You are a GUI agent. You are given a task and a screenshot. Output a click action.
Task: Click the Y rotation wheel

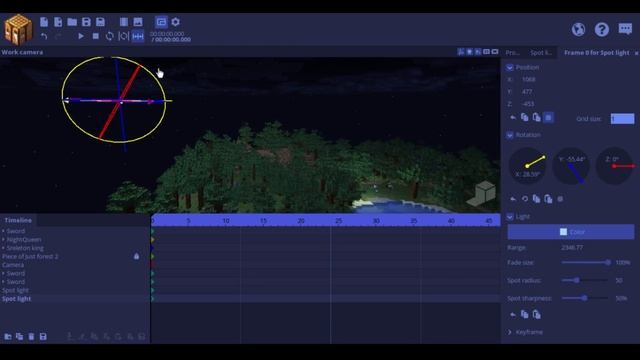[x=571, y=166]
